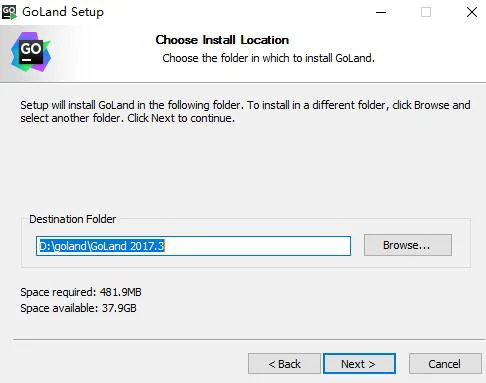Click the highlighted path D:\goland\GoLand 2017.3
Image resolution: width=486 pixels, height=383 pixels.
click(102, 246)
